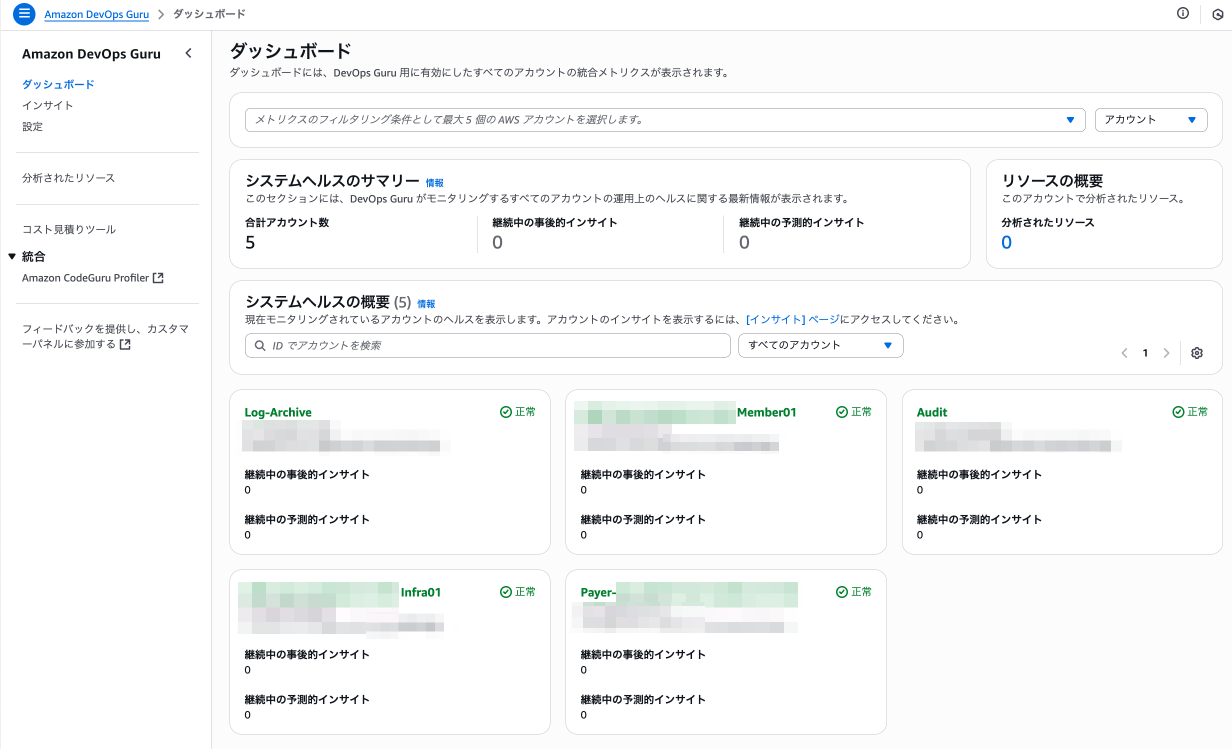Click the 正常 status on Log-Archive card
The image size is (1232, 749).
pyautogui.click(x=518, y=412)
